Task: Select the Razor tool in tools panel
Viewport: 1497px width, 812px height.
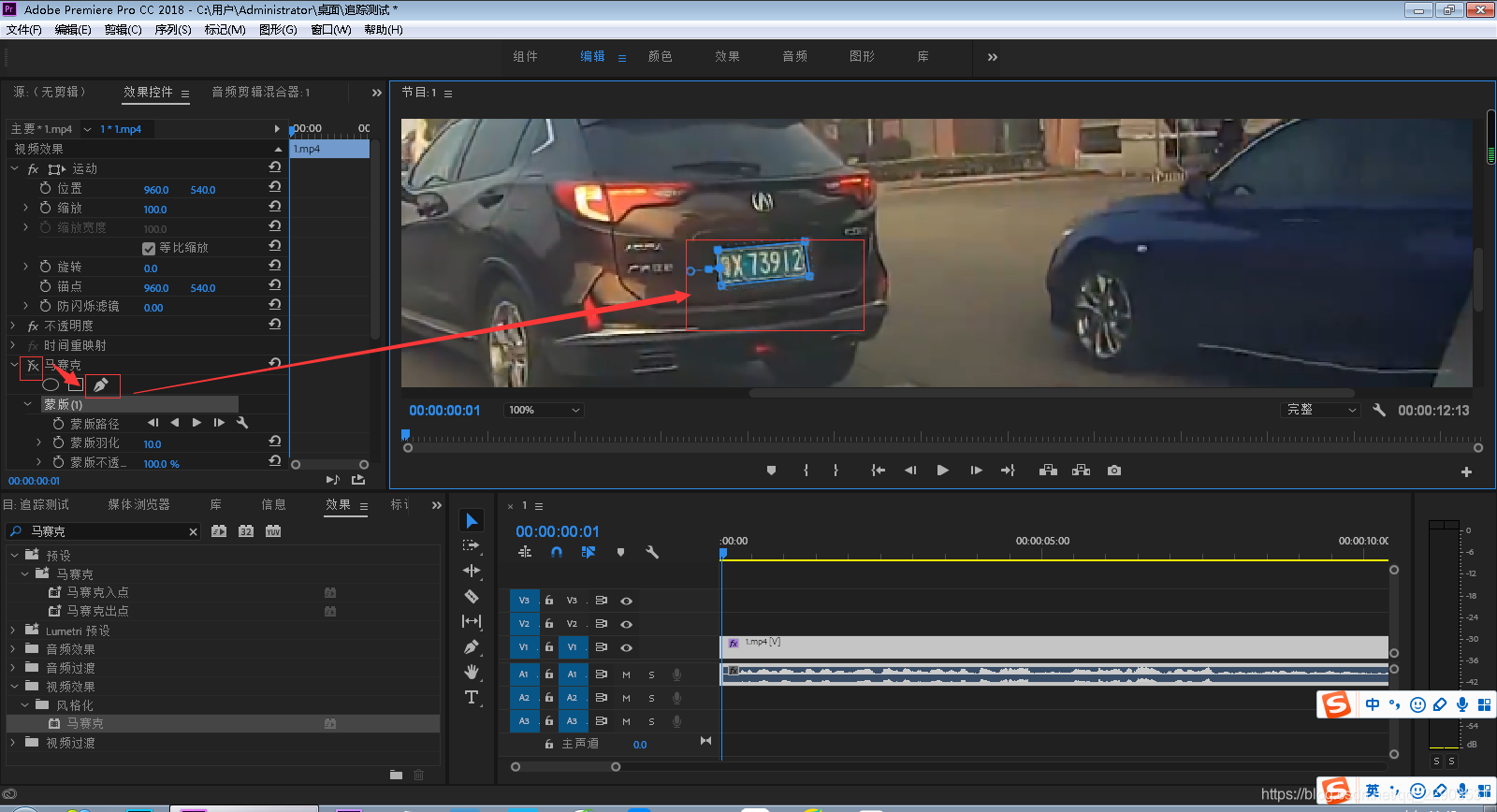Action: point(472,596)
